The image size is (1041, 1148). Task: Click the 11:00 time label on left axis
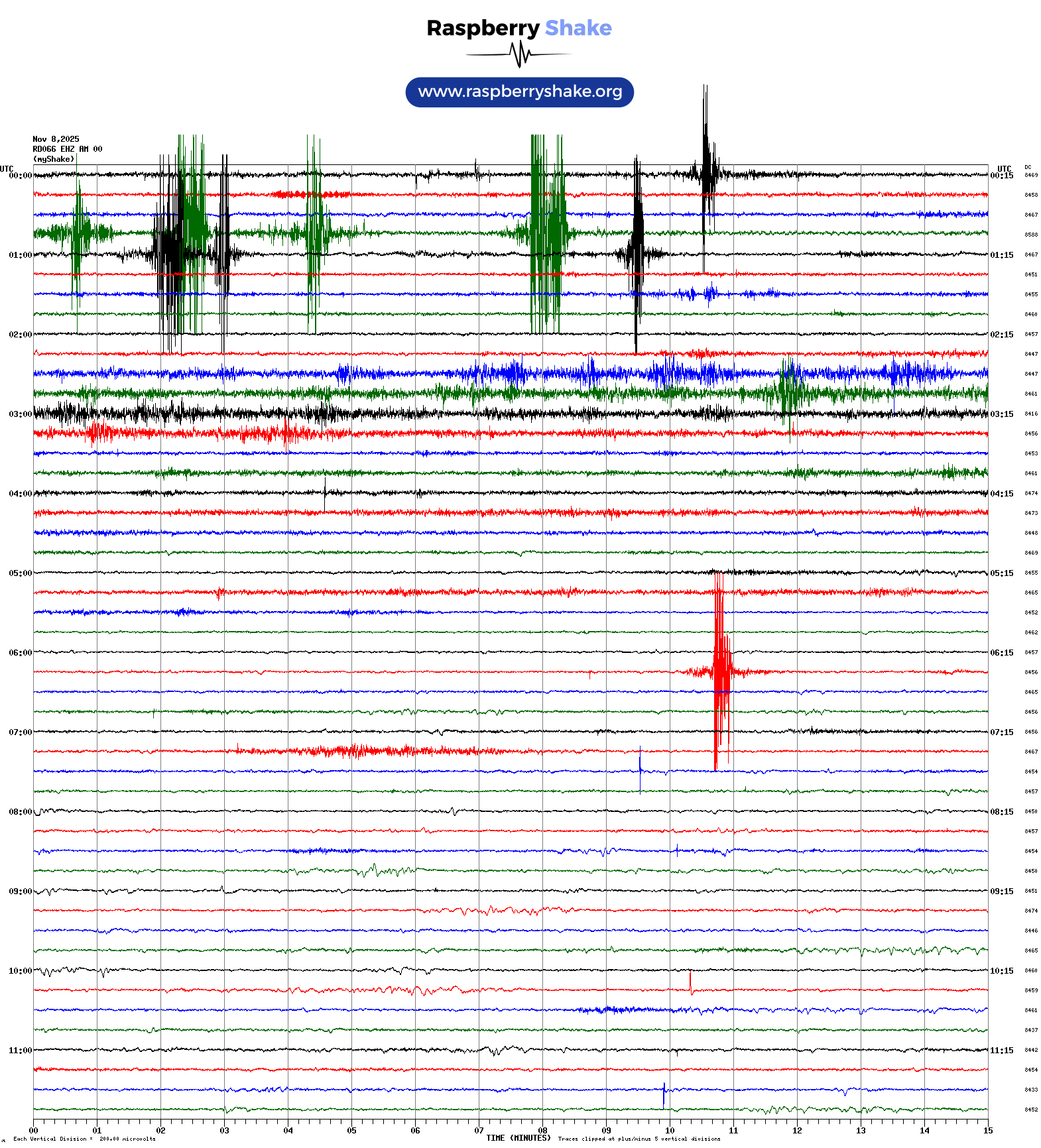20,1051
